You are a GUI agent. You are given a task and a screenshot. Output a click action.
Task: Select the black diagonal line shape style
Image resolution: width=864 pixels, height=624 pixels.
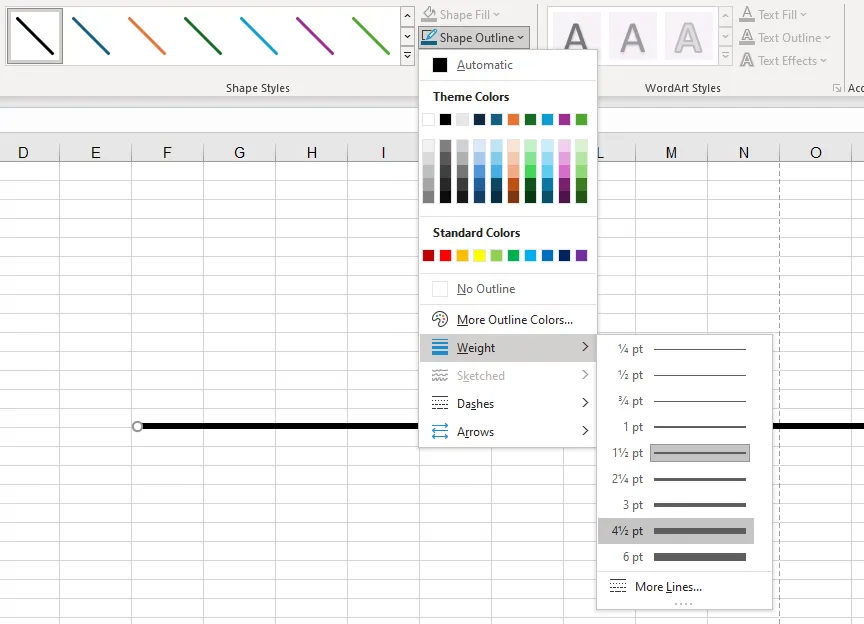(35, 36)
